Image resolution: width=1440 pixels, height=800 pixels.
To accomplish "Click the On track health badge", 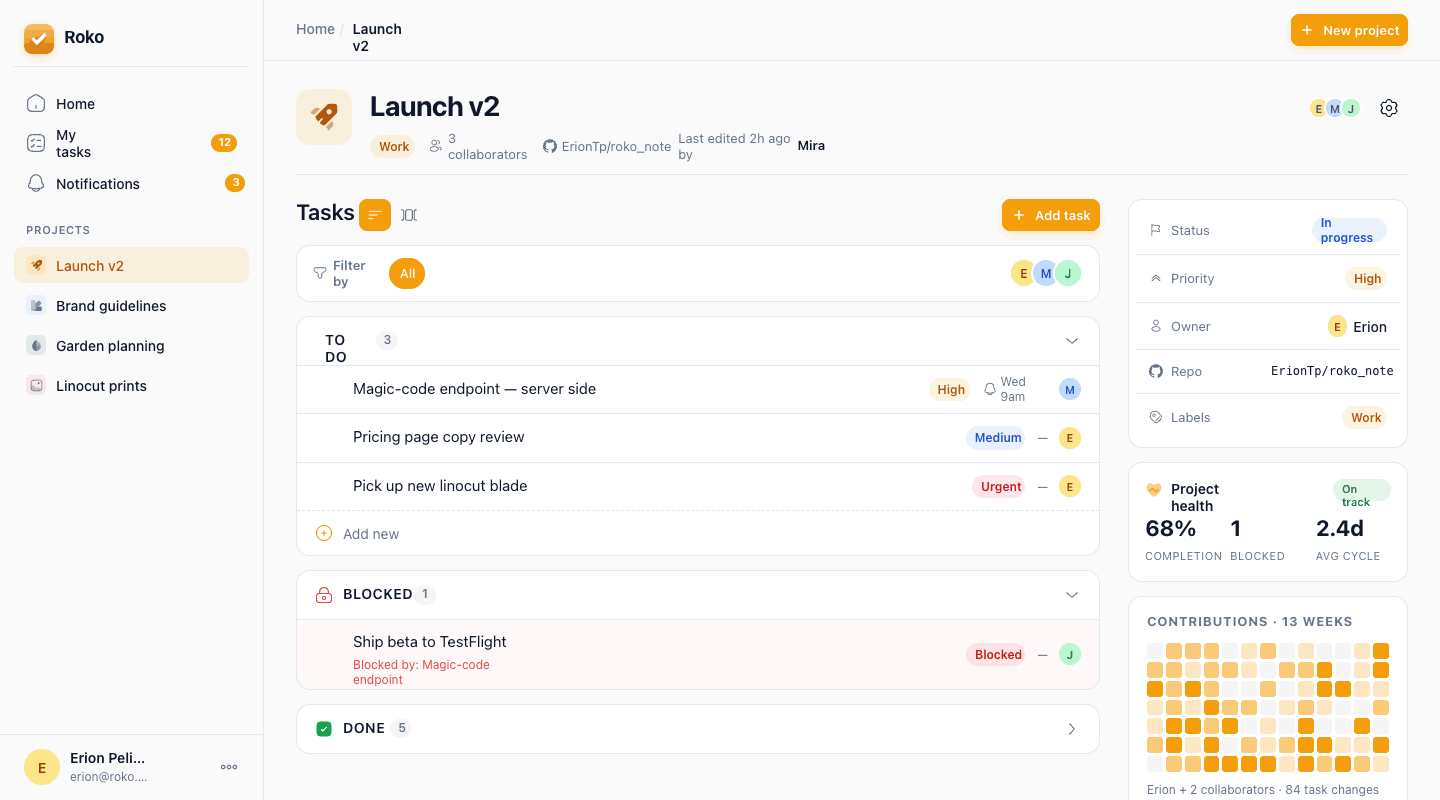I will coord(1361,490).
